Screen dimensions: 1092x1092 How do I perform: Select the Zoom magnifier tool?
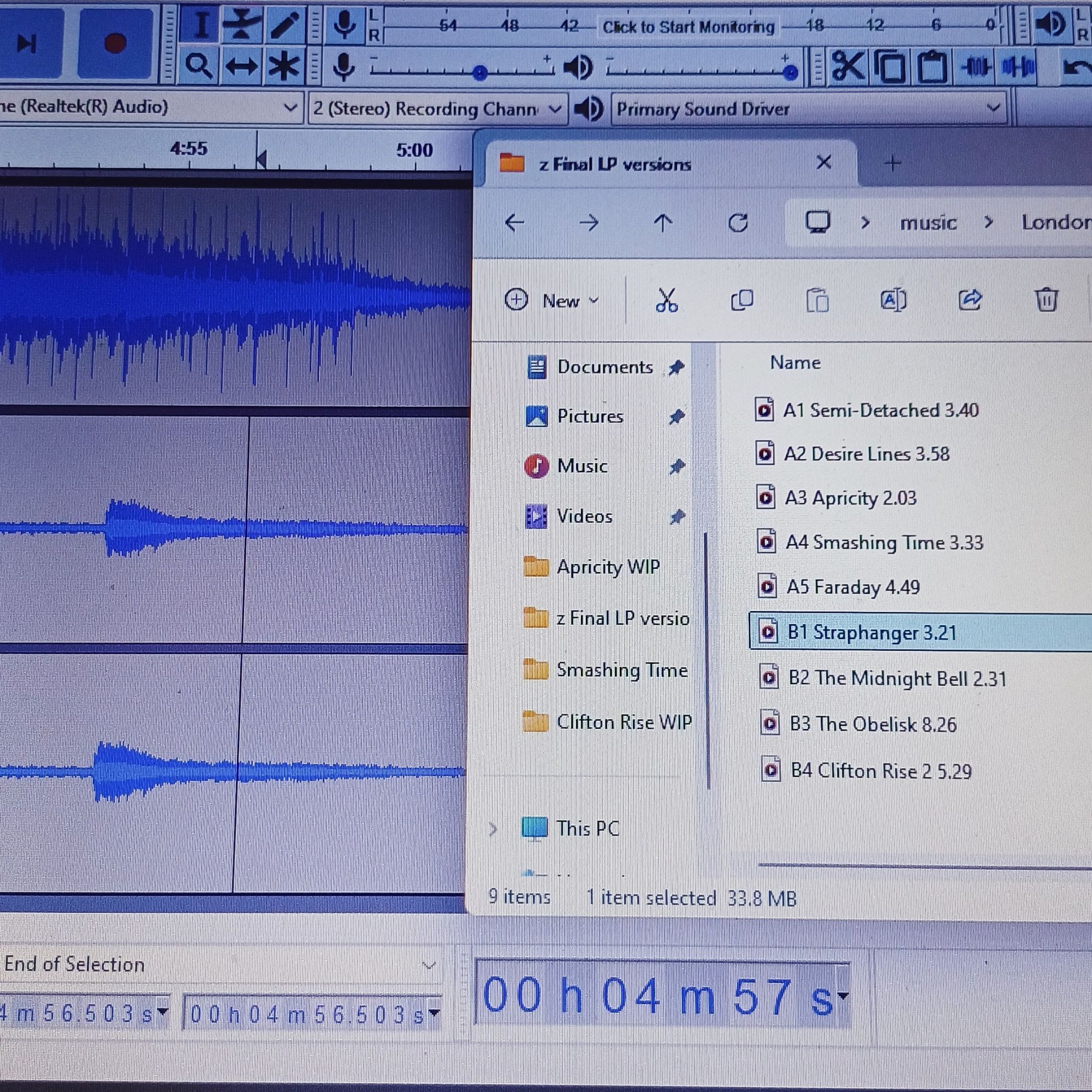[x=199, y=66]
